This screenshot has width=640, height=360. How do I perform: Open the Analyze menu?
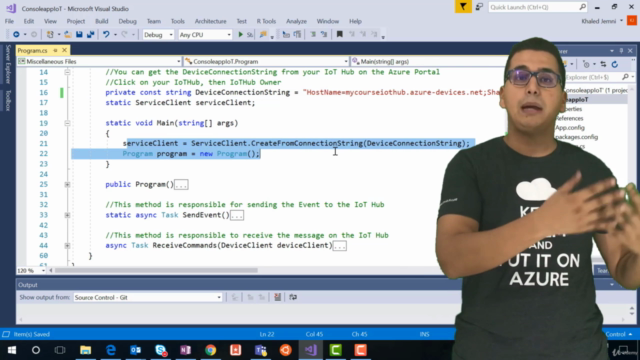tap(296, 21)
